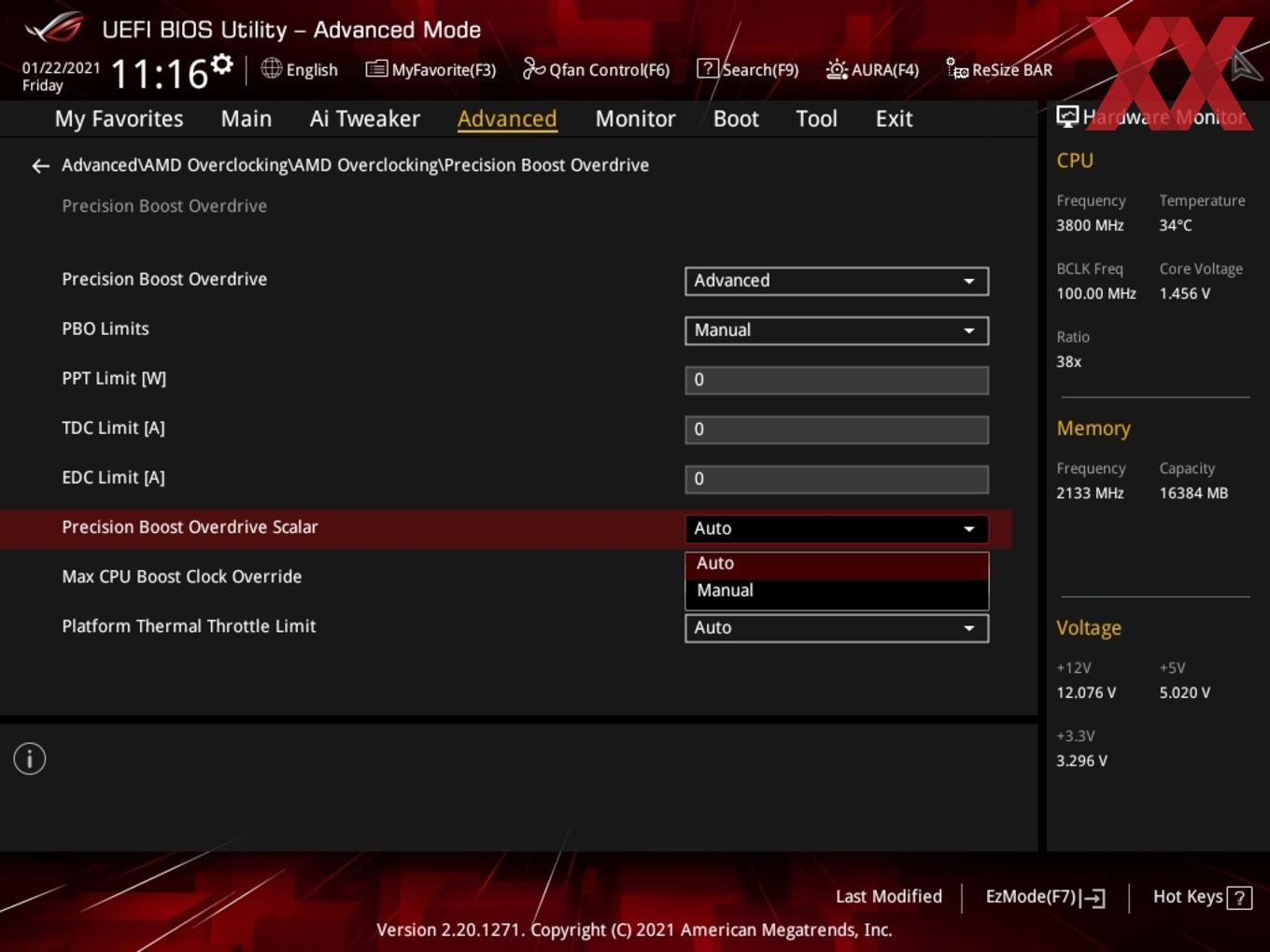
Task: Open PBO Limits Manual dropdown
Action: click(x=837, y=330)
